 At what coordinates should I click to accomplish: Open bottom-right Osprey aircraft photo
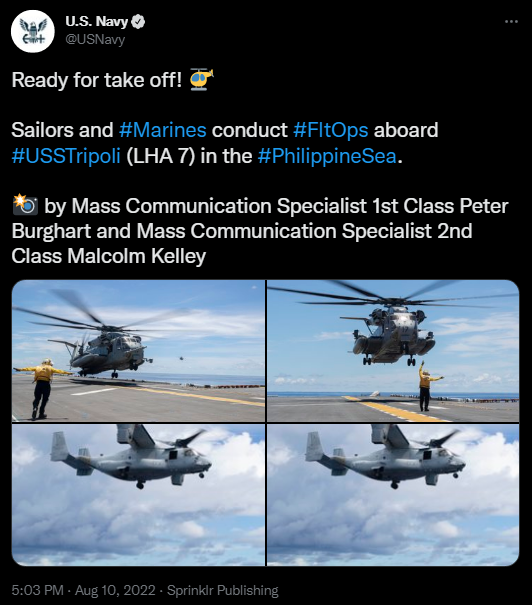(393, 495)
